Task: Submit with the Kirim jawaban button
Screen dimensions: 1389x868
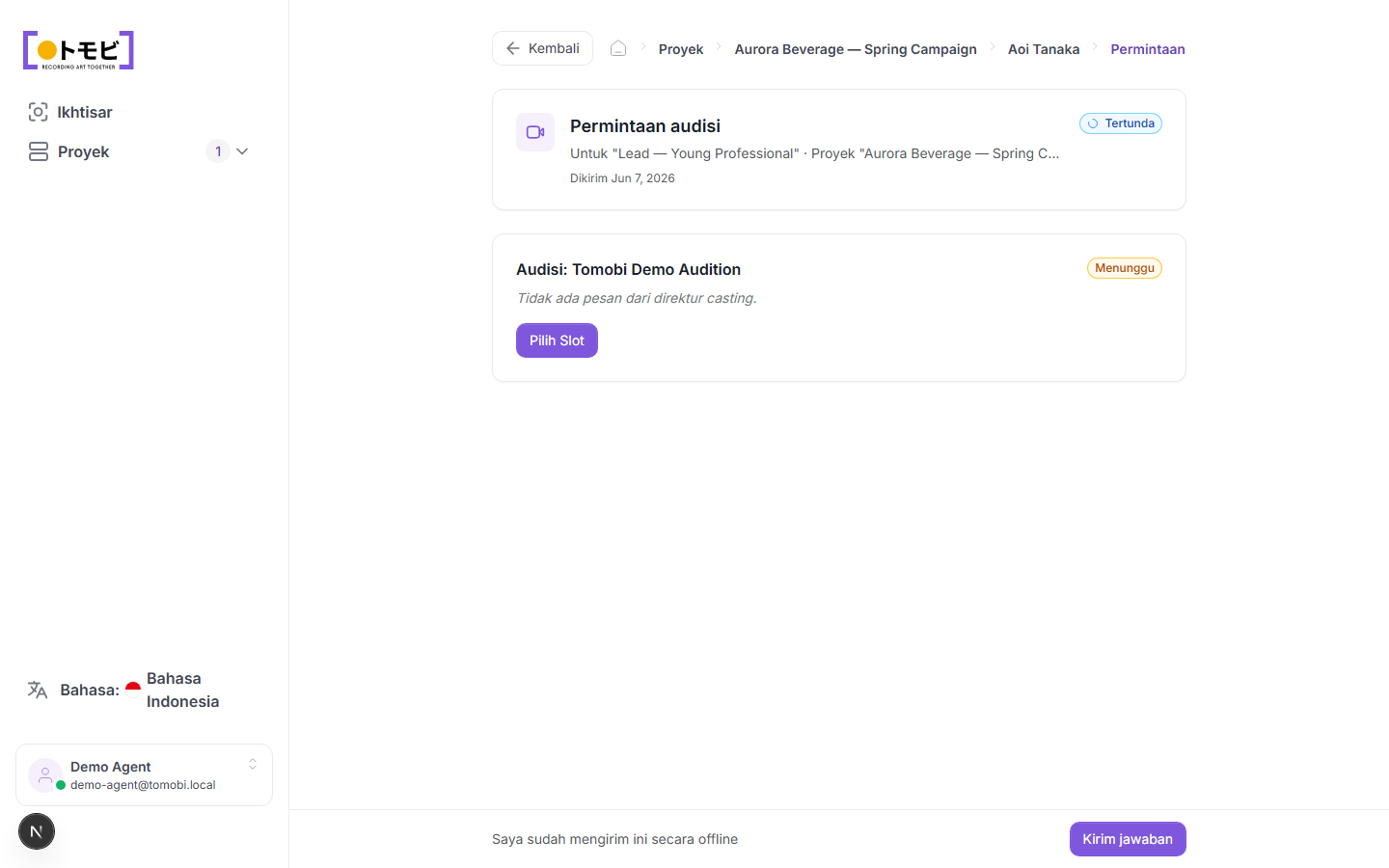Action: tap(1128, 839)
